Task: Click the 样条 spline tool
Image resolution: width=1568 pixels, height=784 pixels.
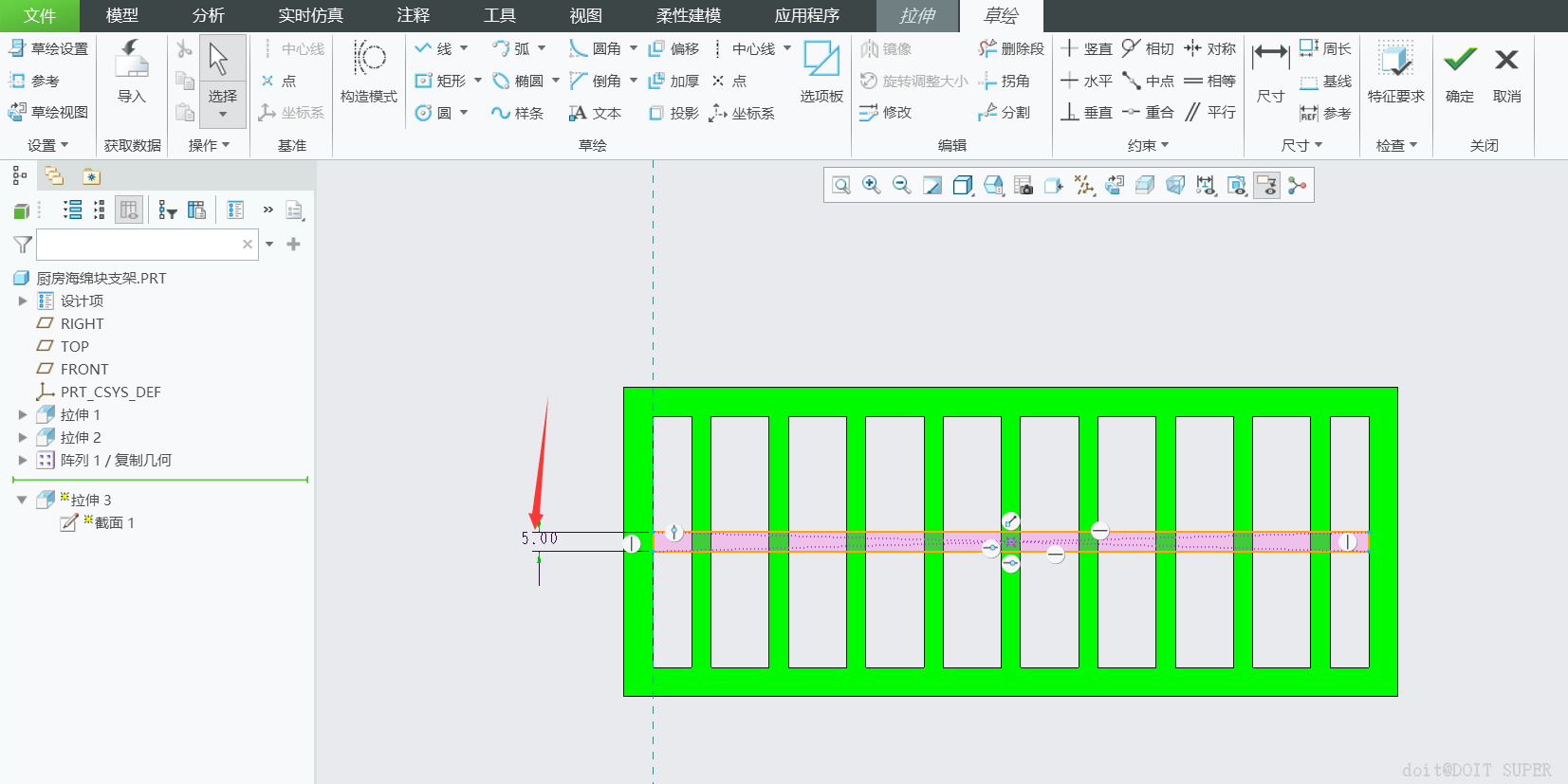Action: (x=517, y=113)
